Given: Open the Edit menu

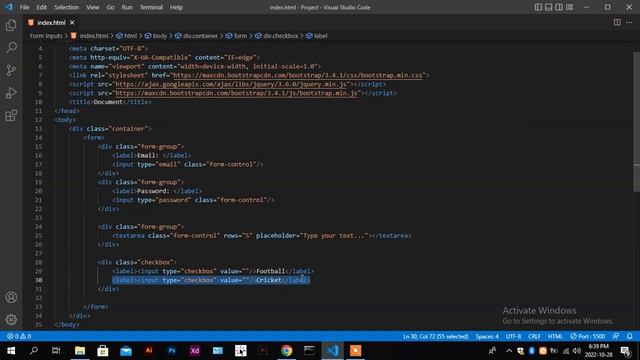Looking at the screenshot, I should [x=42, y=7].
